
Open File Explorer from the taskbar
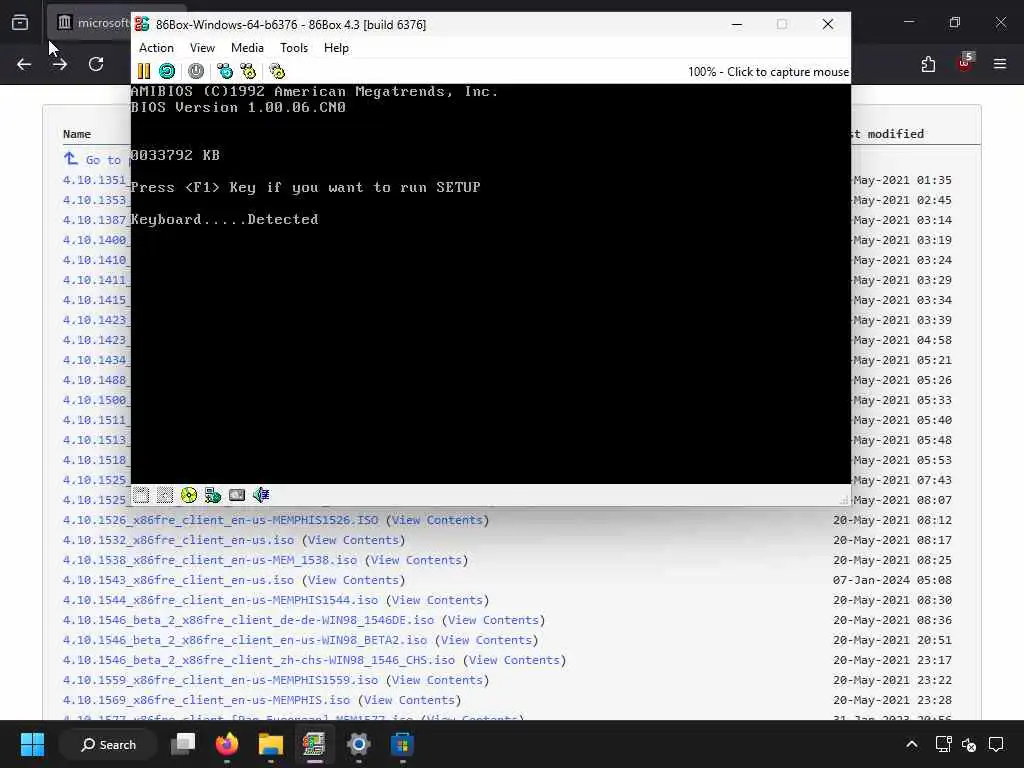pos(270,744)
